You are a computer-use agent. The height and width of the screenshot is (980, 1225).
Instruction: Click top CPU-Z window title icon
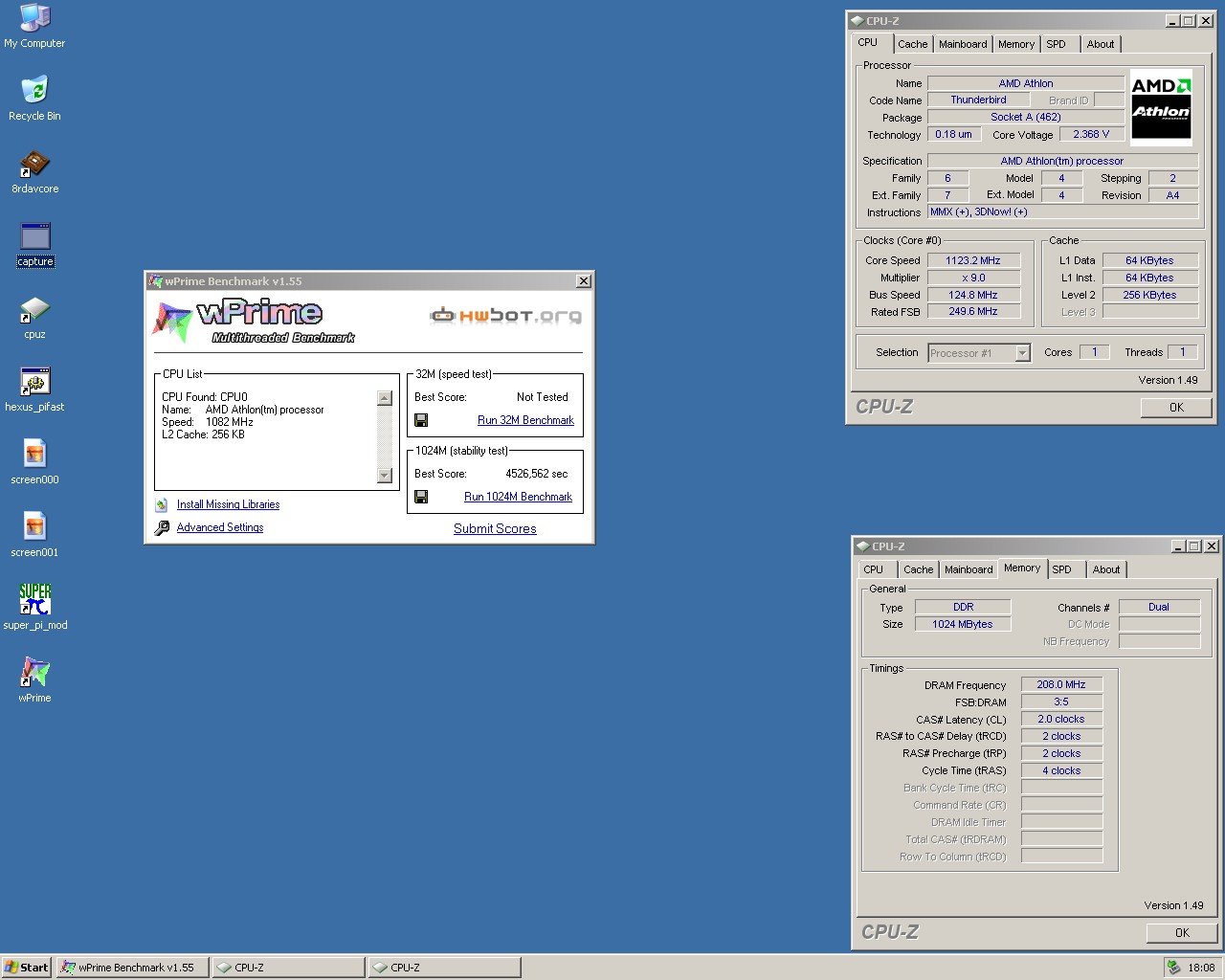(857, 20)
